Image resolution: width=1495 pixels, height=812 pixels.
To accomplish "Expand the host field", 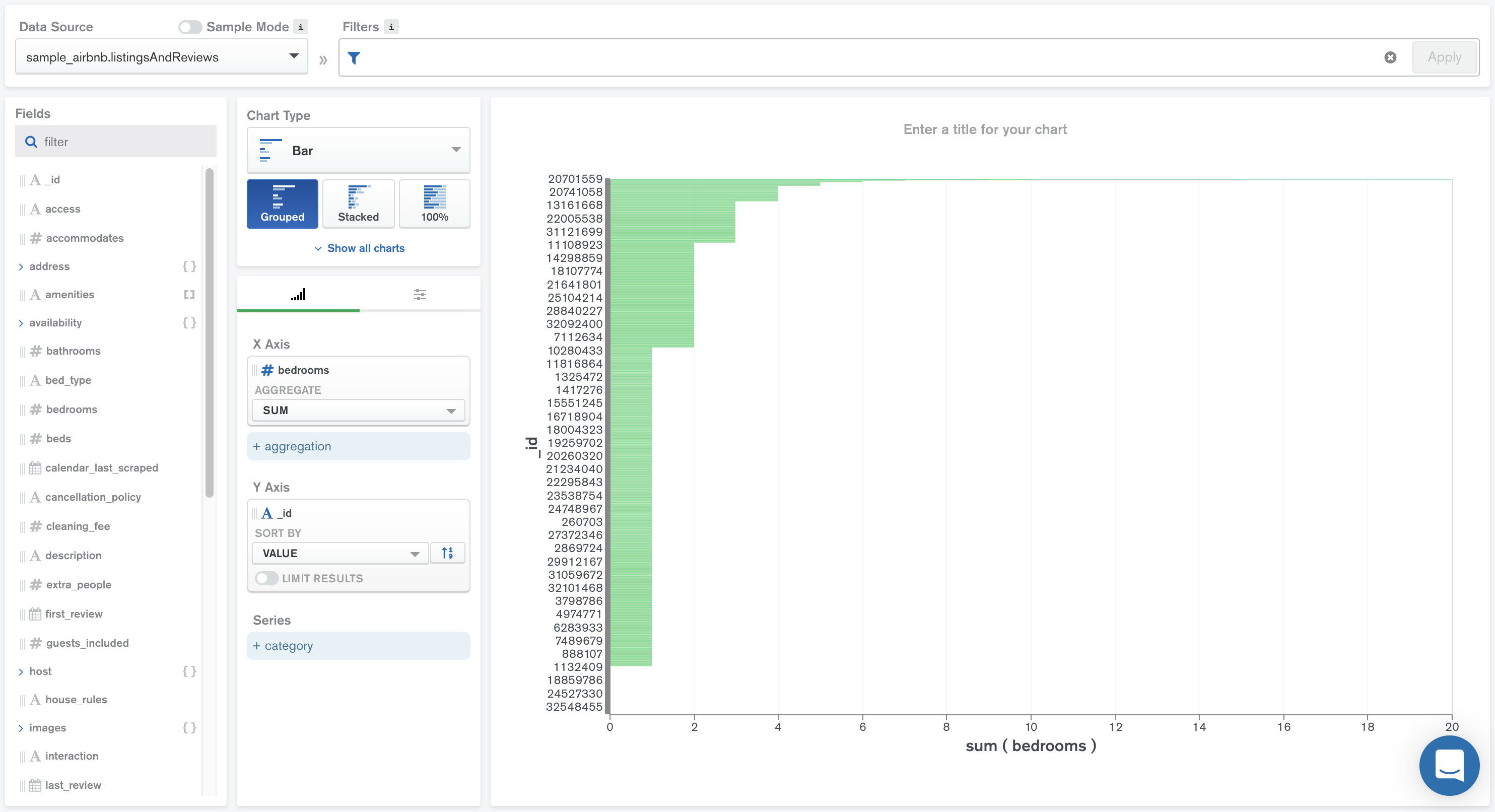I will [x=21, y=672].
